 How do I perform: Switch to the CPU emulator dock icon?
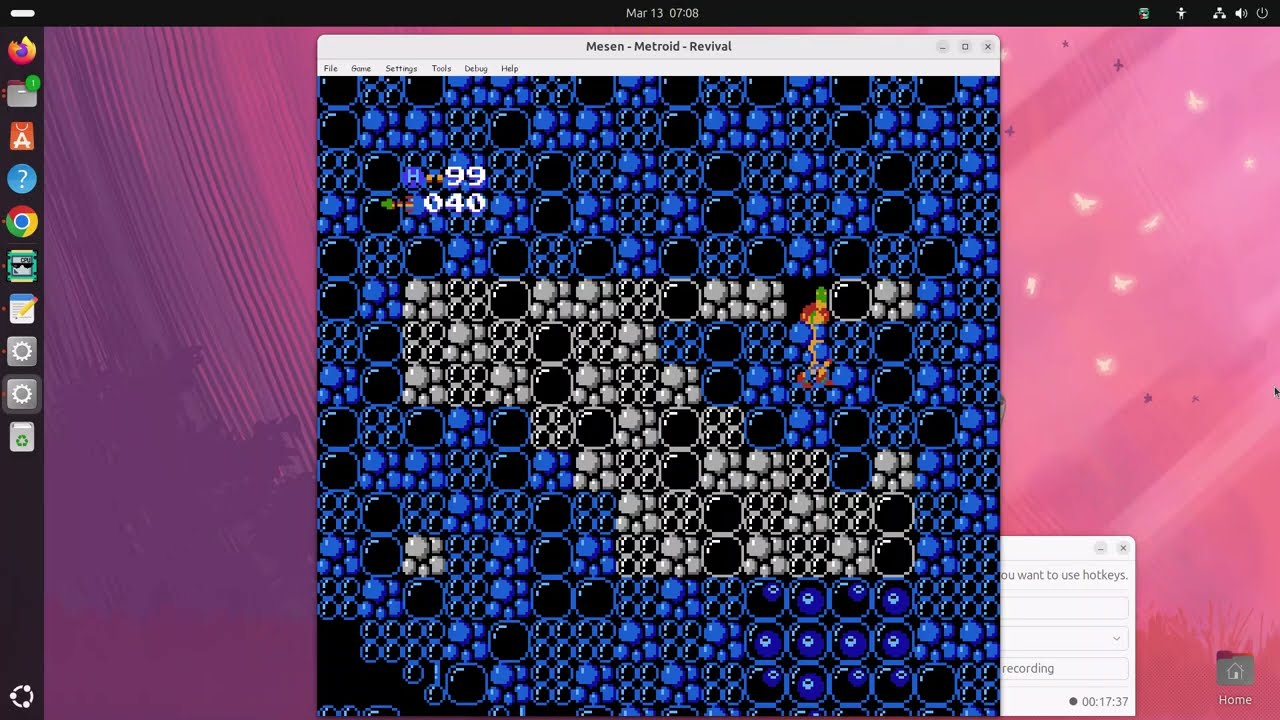(22, 265)
